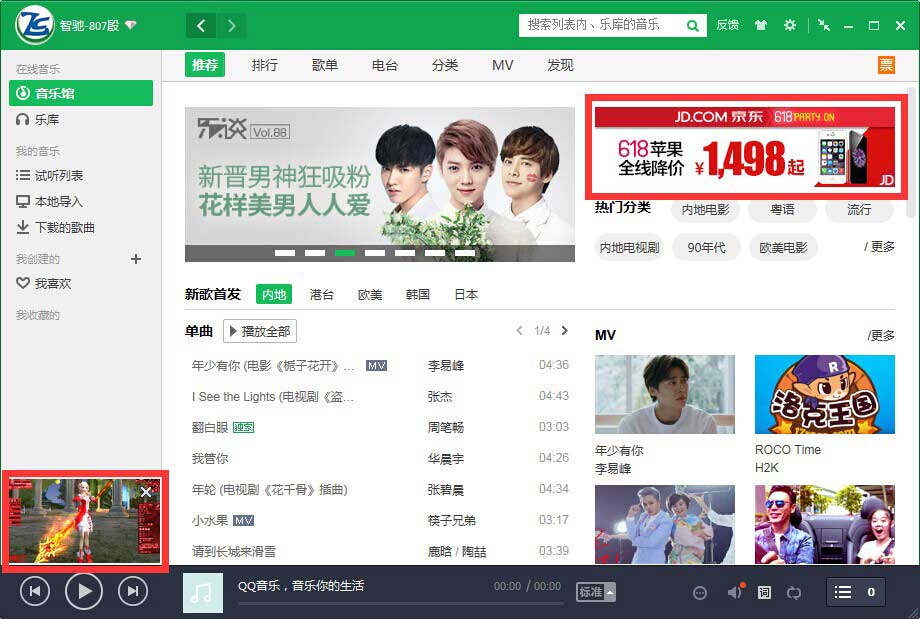Screen dimensions: 920x619
Task: Click song 我管你 in list
Action: pyautogui.click(x=210, y=458)
